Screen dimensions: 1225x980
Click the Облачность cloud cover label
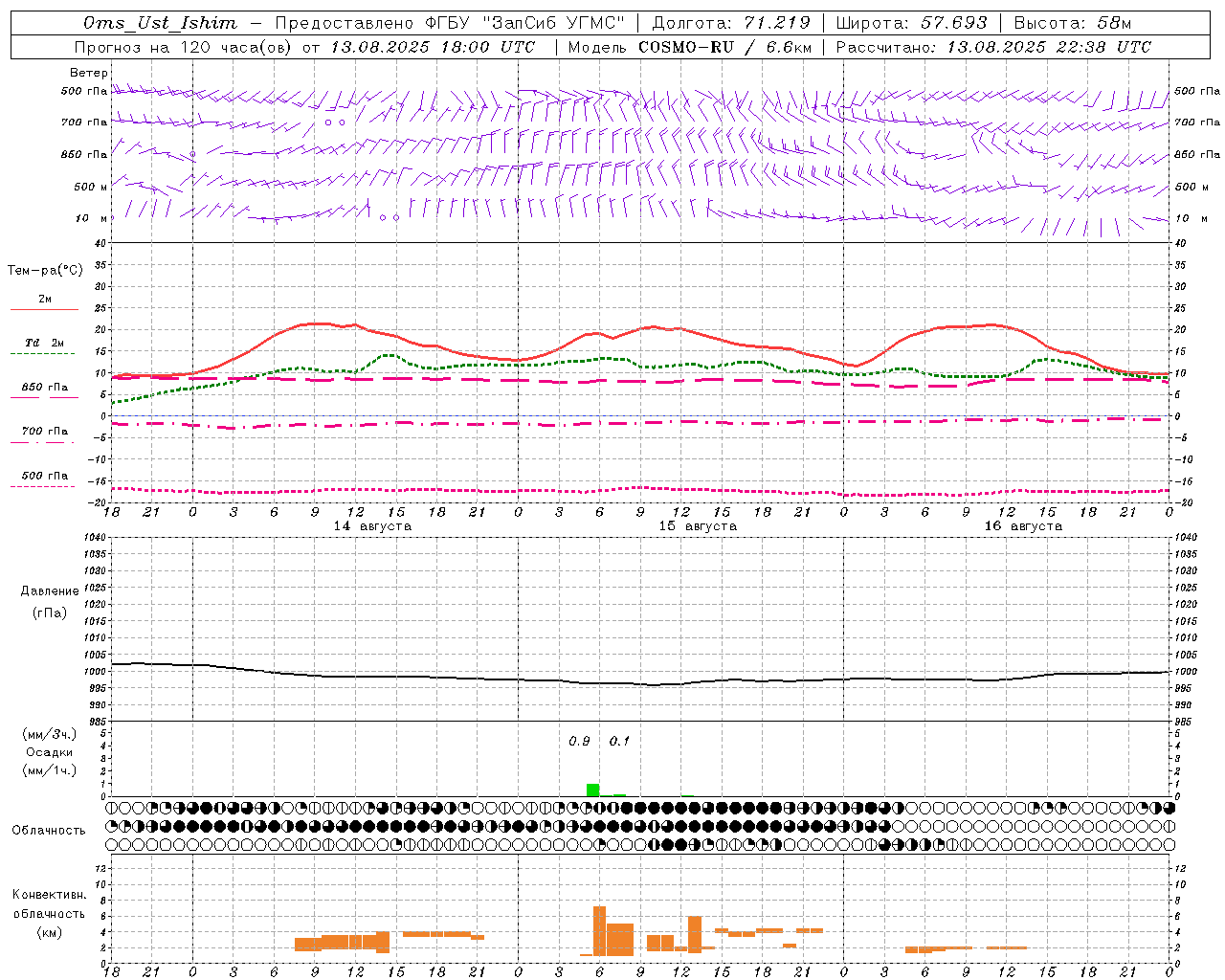click(49, 830)
